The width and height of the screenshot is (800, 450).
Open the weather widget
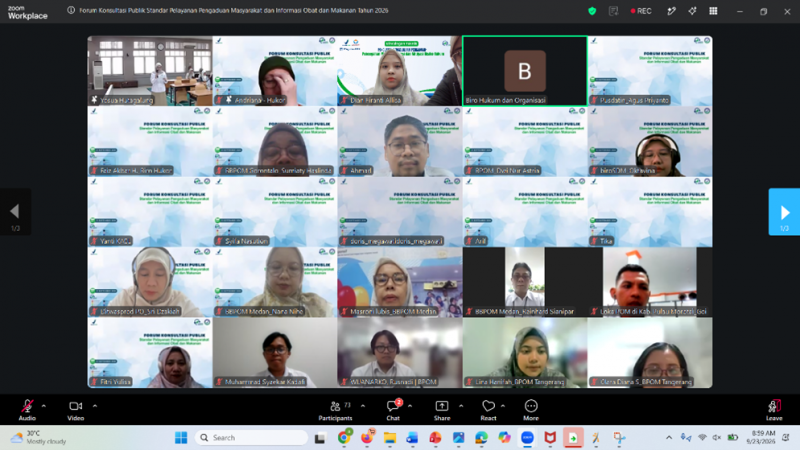click(39, 437)
